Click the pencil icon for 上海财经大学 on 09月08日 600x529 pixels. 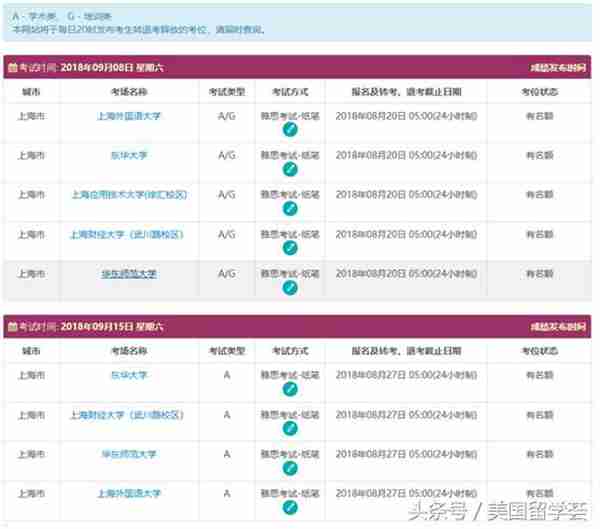290,248
